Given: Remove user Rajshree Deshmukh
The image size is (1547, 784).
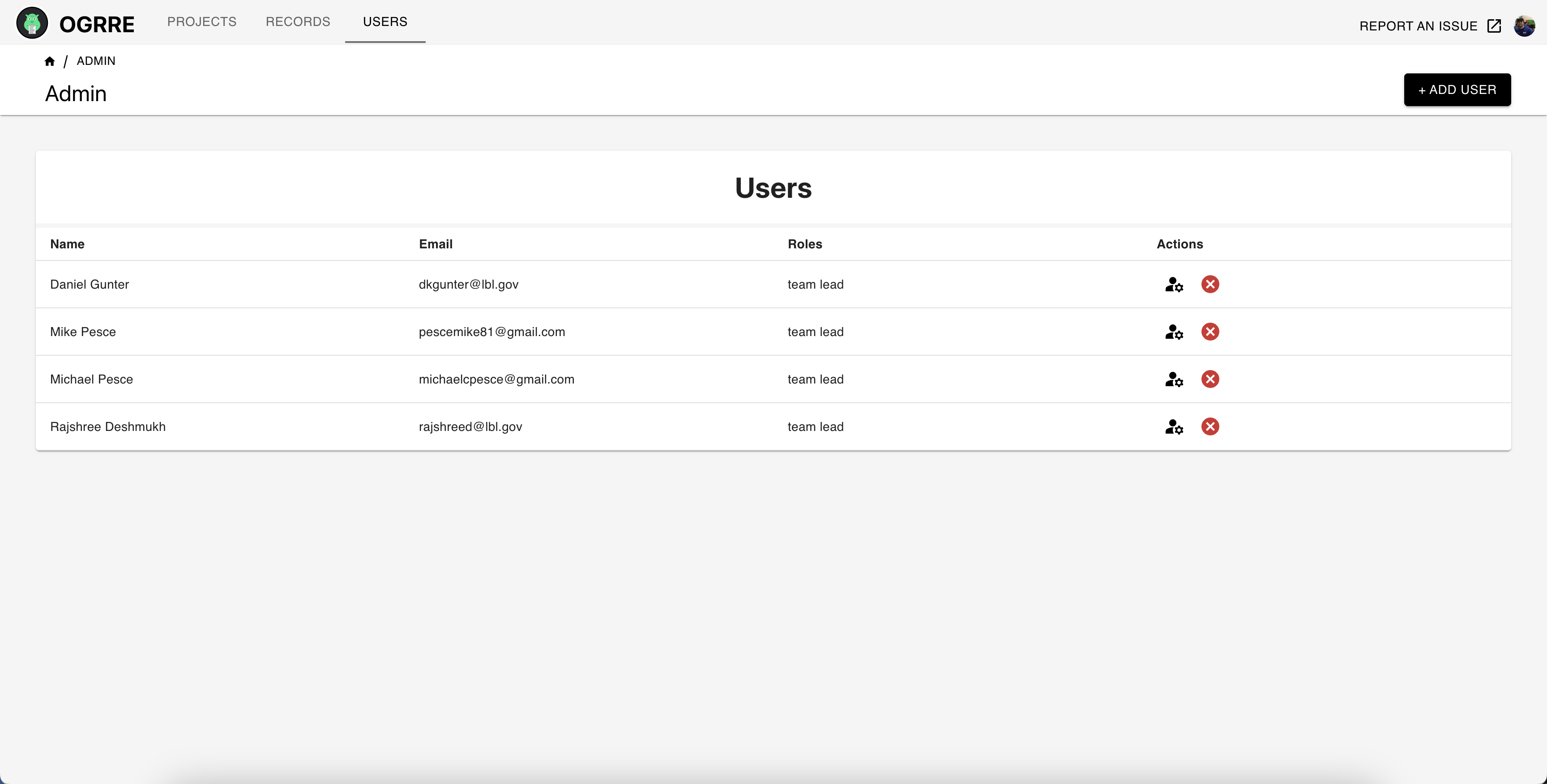Looking at the screenshot, I should click(1210, 427).
